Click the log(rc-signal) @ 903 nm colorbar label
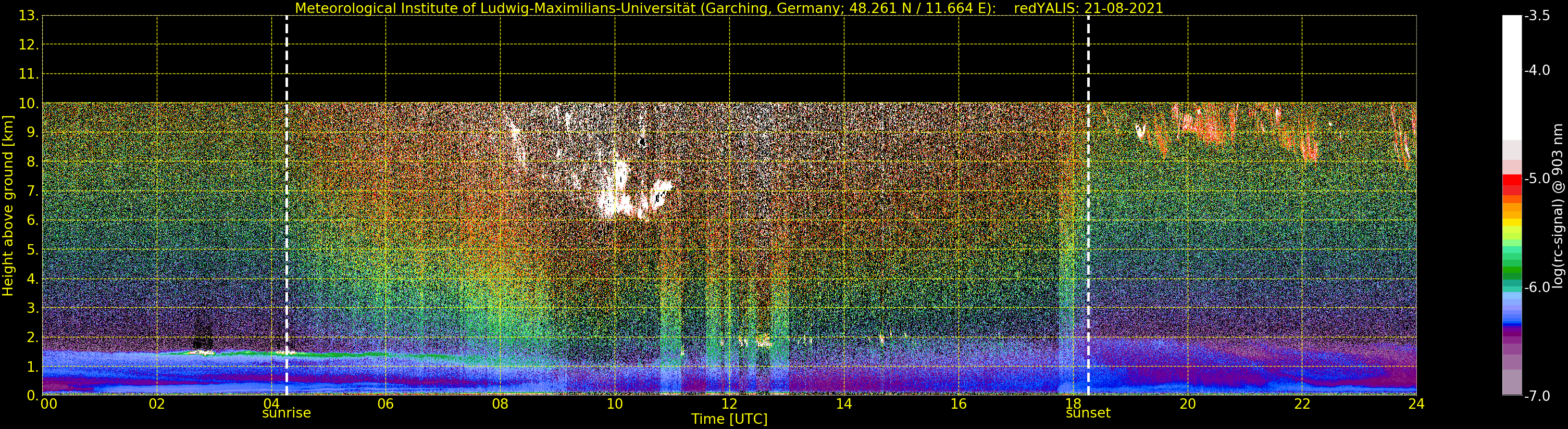This screenshot has height=429, width=1568. 1558,206
